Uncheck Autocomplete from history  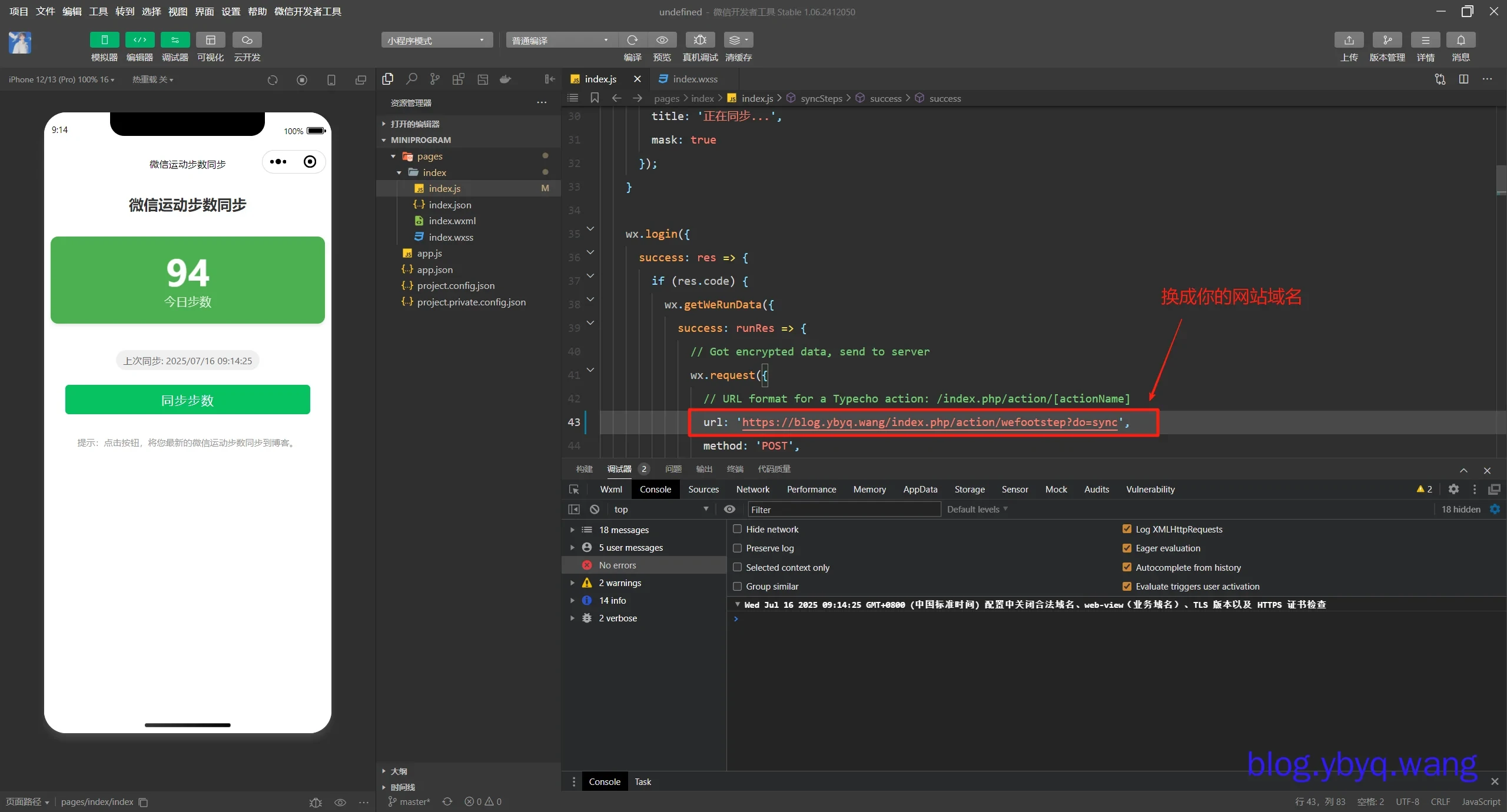(1127, 567)
